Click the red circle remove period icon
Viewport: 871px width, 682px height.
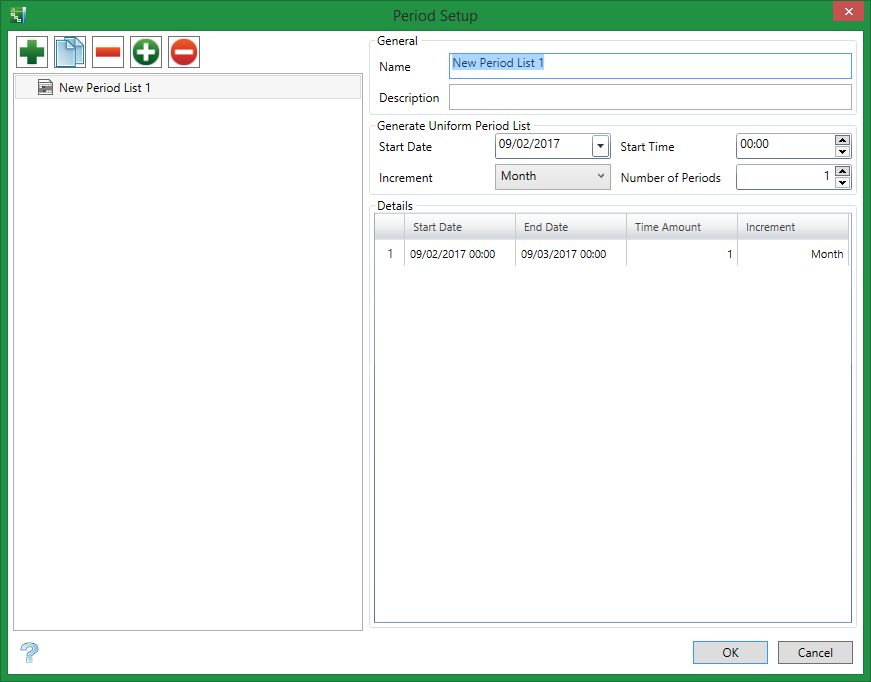(184, 52)
